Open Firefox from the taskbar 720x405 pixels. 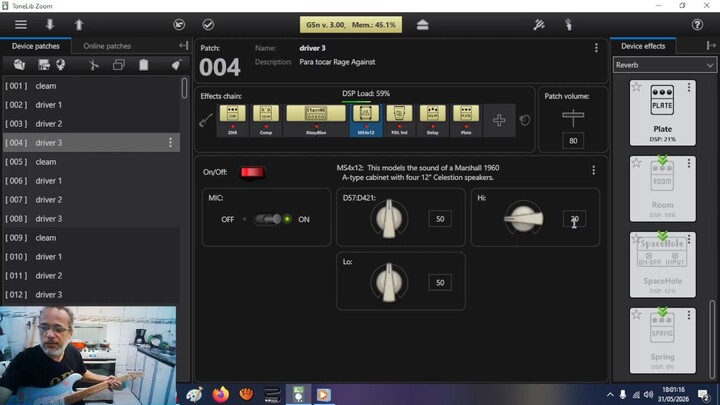coord(220,394)
